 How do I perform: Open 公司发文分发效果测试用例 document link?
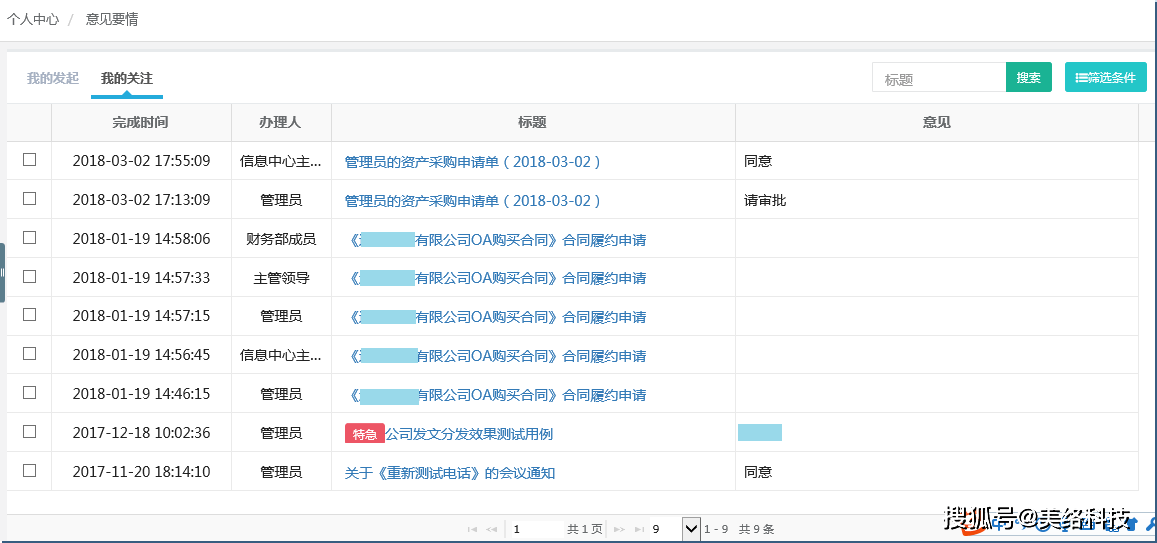click(x=469, y=434)
